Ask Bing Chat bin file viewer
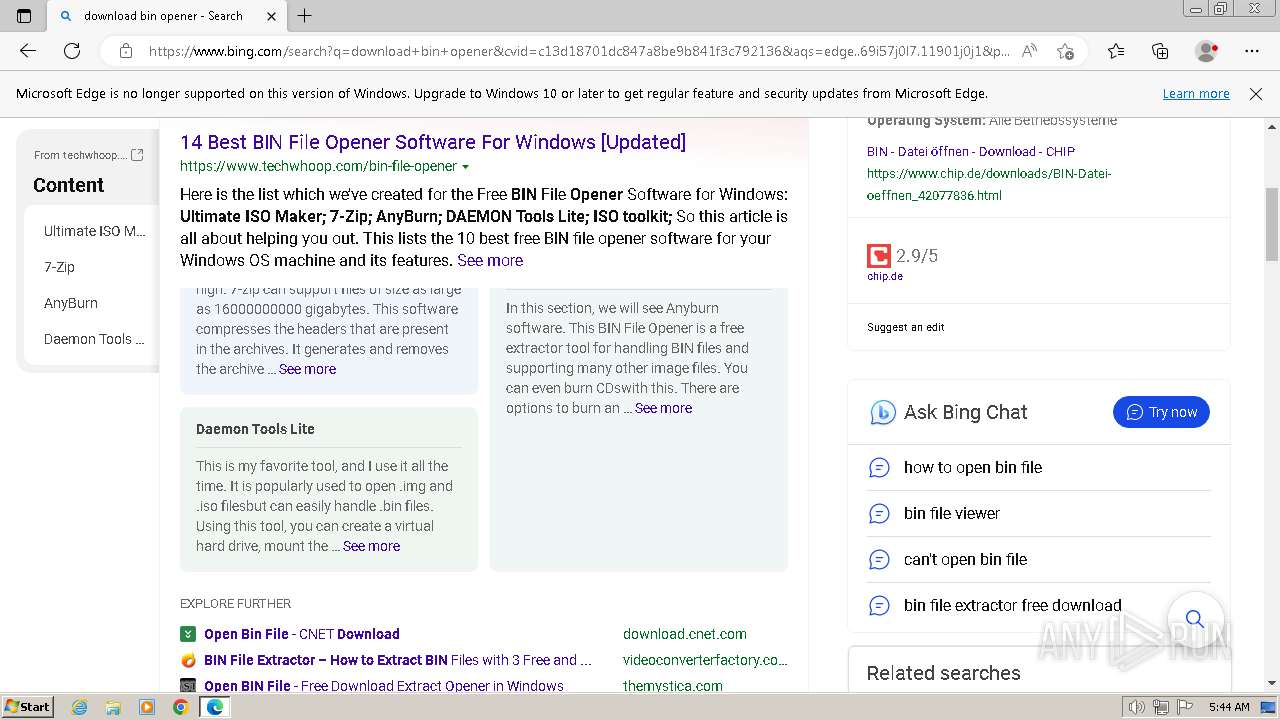 click(x=952, y=513)
